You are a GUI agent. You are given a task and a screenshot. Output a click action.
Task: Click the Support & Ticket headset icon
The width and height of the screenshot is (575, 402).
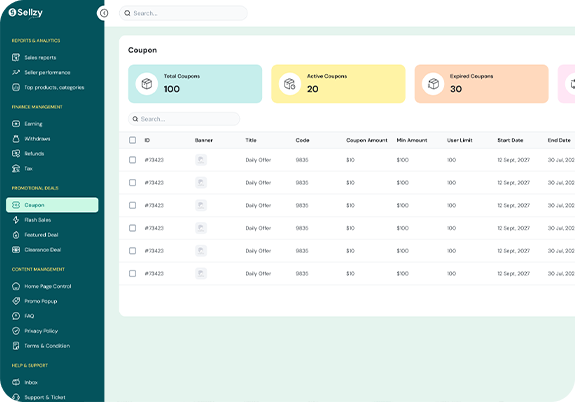(16, 397)
